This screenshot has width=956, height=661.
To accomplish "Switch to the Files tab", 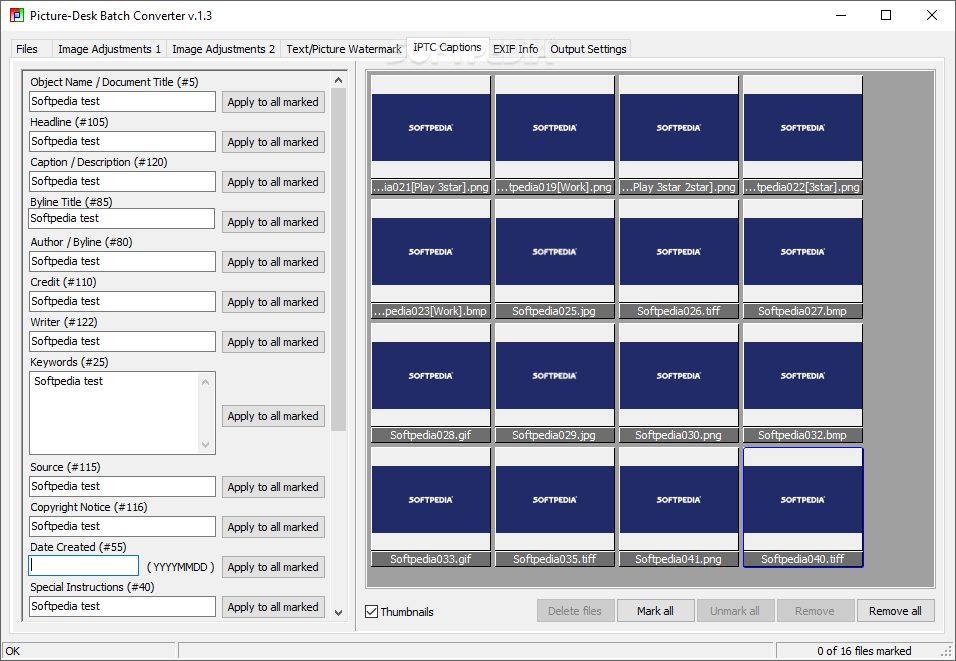I will coord(27,49).
